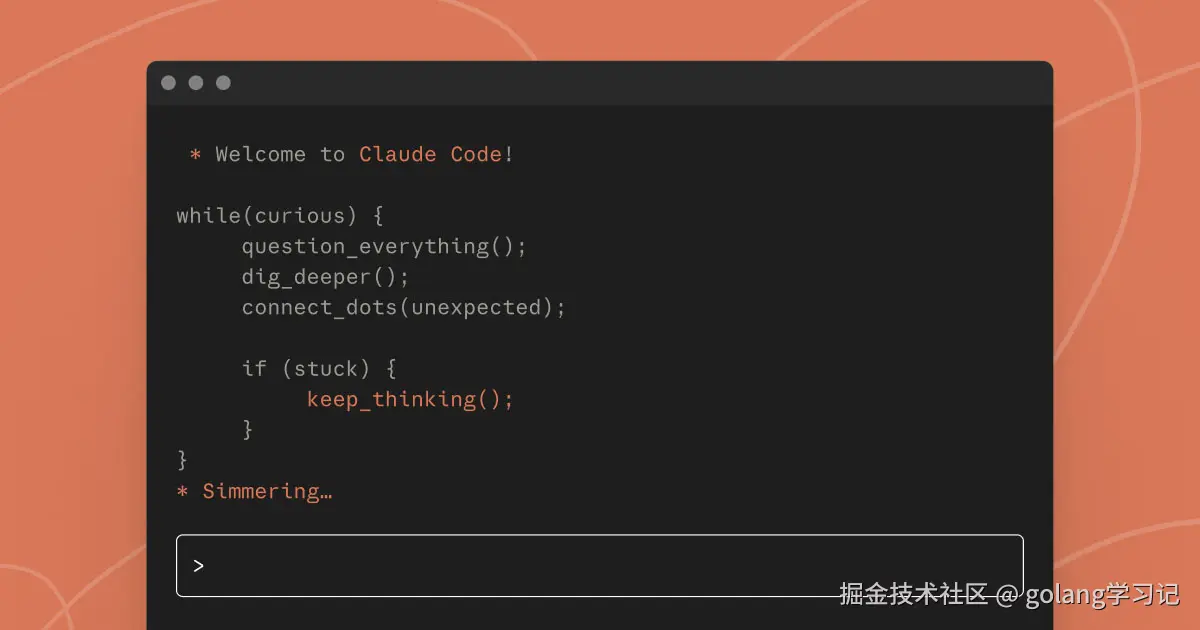
Task: Click the middle window dot in titlebar
Action: [x=196, y=83]
